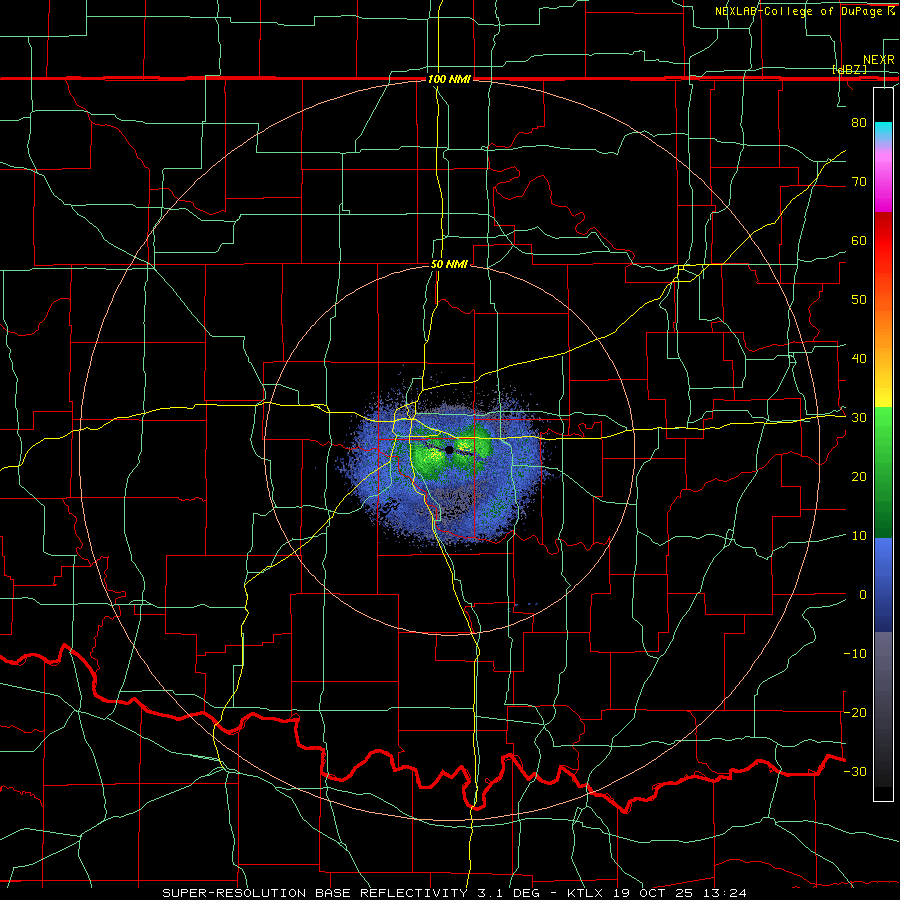Click the NEXR label in the corner
900x900 pixels.
[x=878, y=60]
